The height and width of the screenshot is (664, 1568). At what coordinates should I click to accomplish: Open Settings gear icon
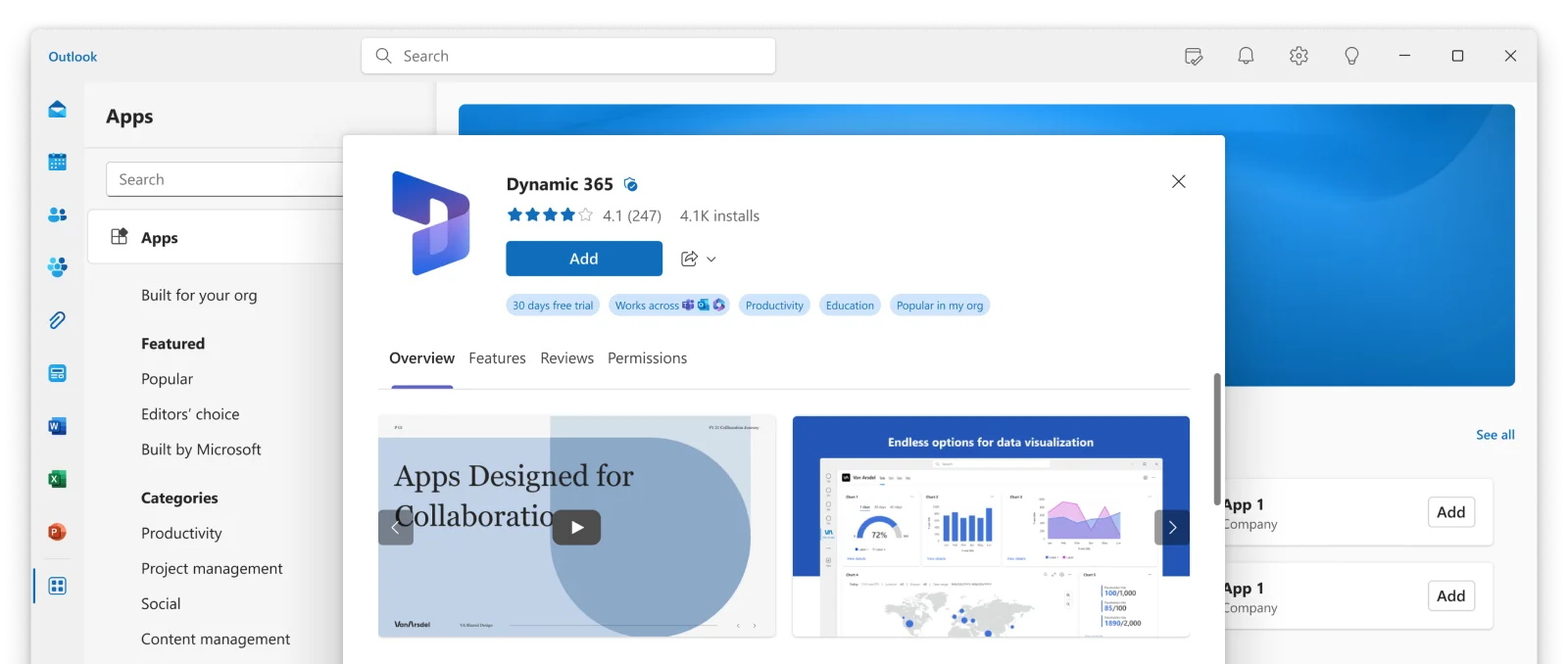pyautogui.click(x=1298, y=56)
